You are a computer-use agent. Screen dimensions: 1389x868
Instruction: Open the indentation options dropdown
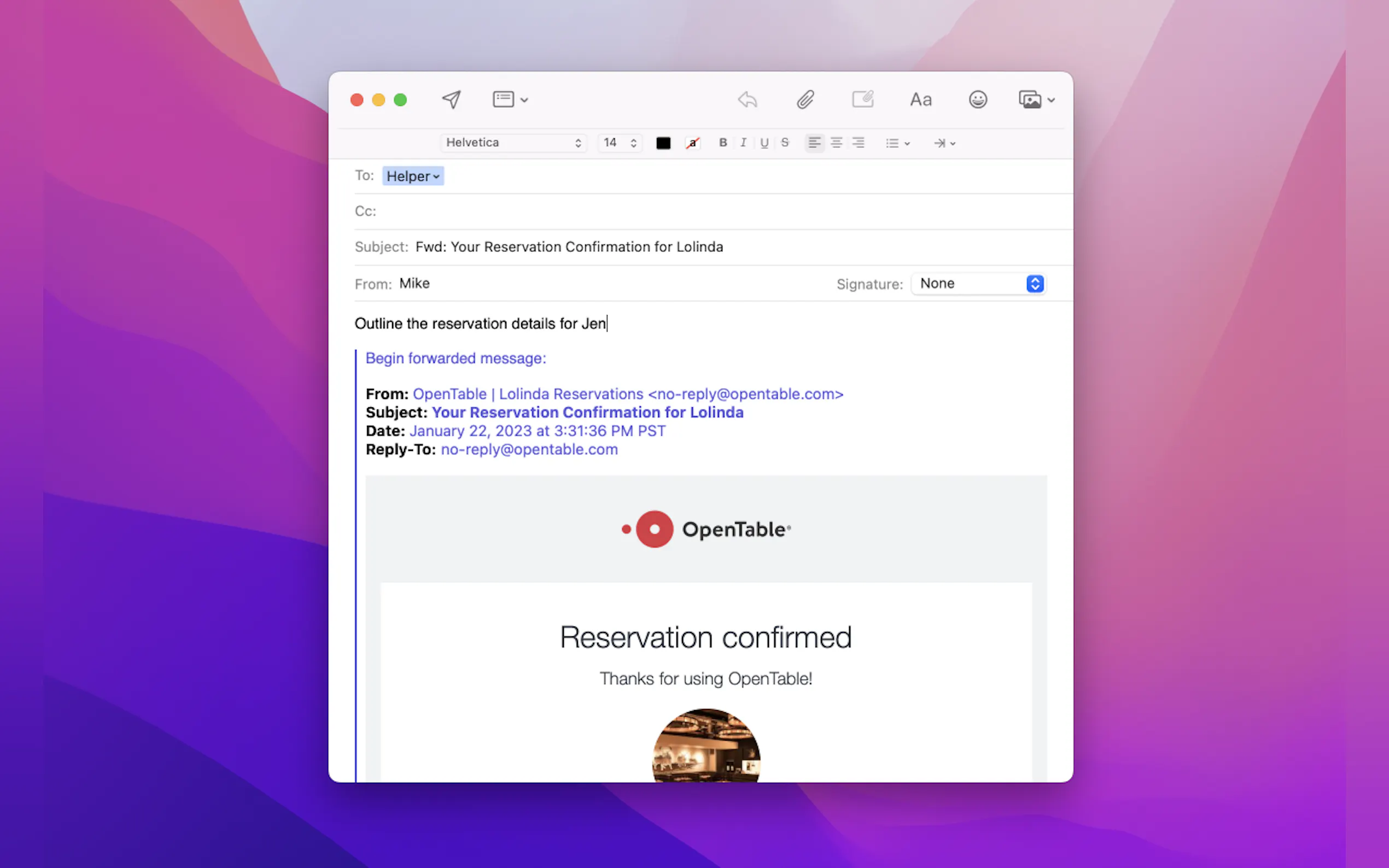coord(944,143)
